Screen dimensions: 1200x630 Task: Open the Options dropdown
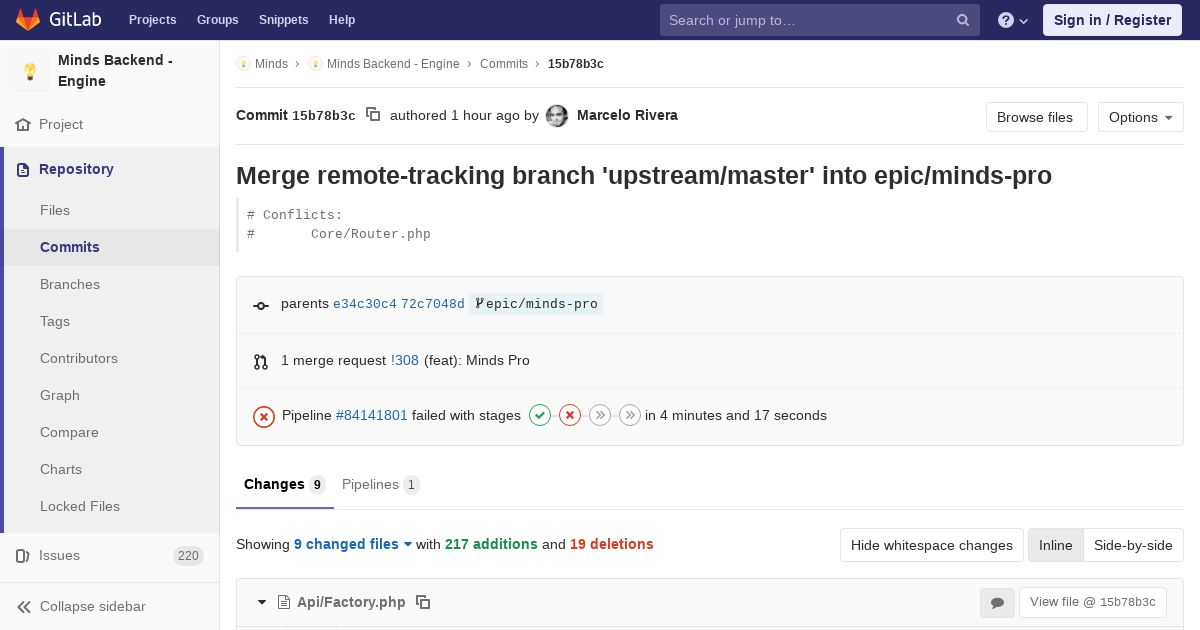pos(1140,117)
